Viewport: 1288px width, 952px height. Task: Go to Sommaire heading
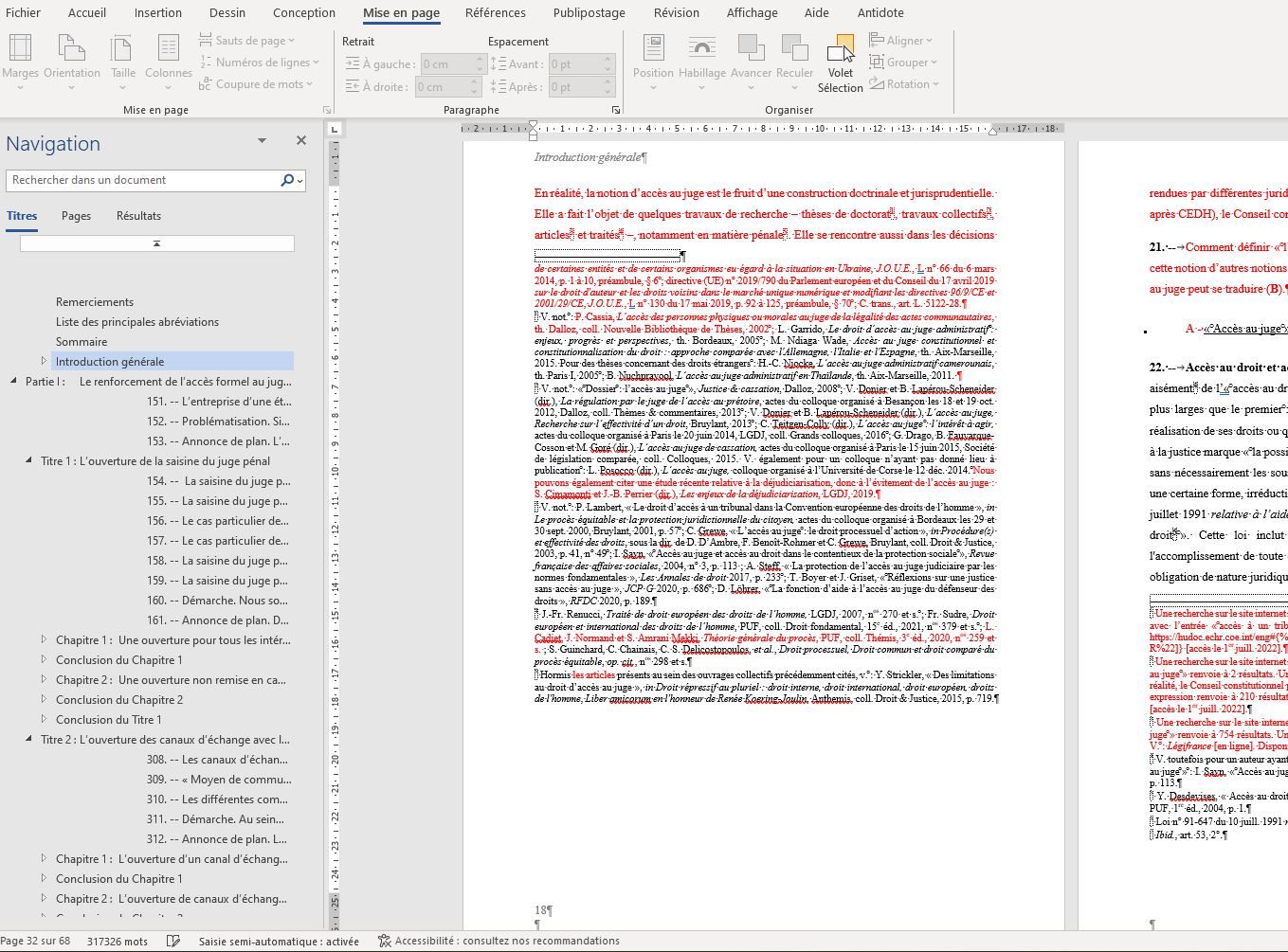click(82, 342)
